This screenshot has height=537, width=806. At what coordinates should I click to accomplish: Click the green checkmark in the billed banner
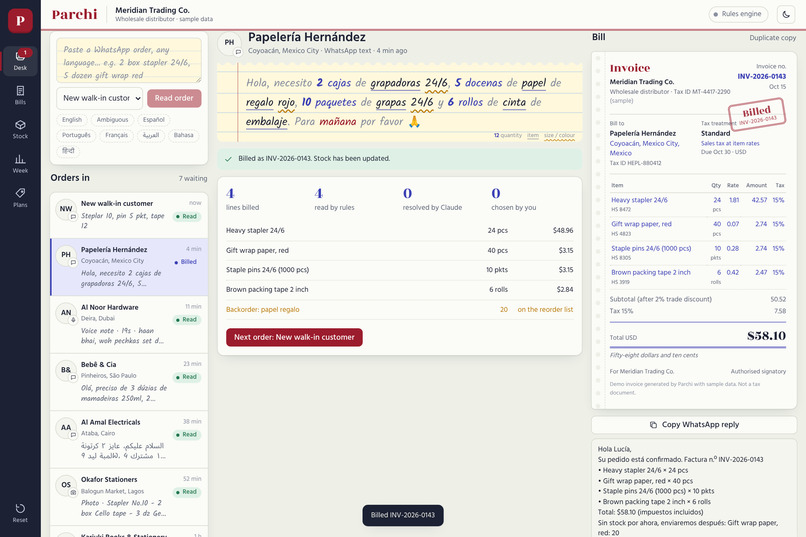(x=228, y=159)
